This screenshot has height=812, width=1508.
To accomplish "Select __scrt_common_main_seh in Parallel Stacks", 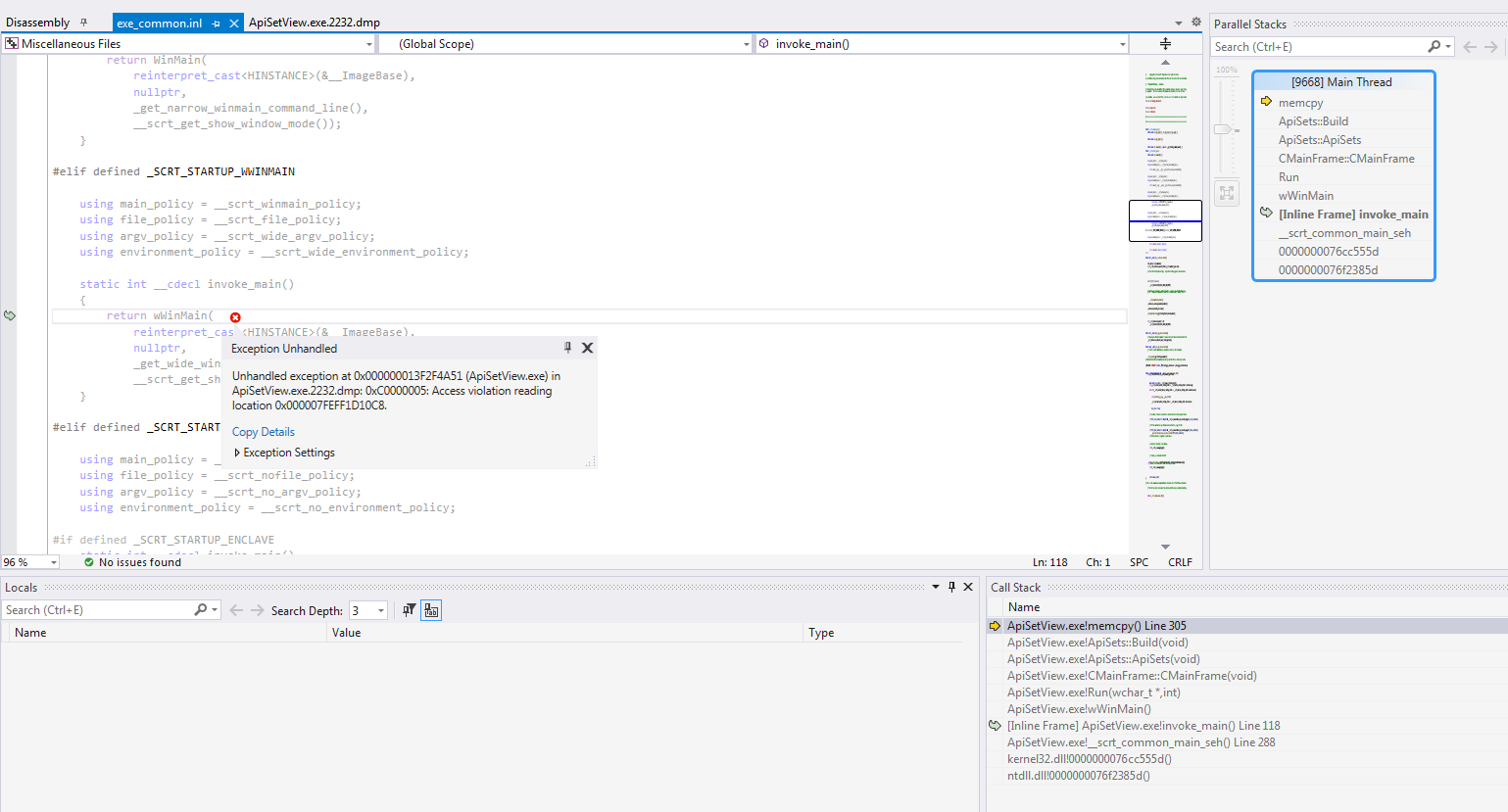I will [x=1344, y=233].
